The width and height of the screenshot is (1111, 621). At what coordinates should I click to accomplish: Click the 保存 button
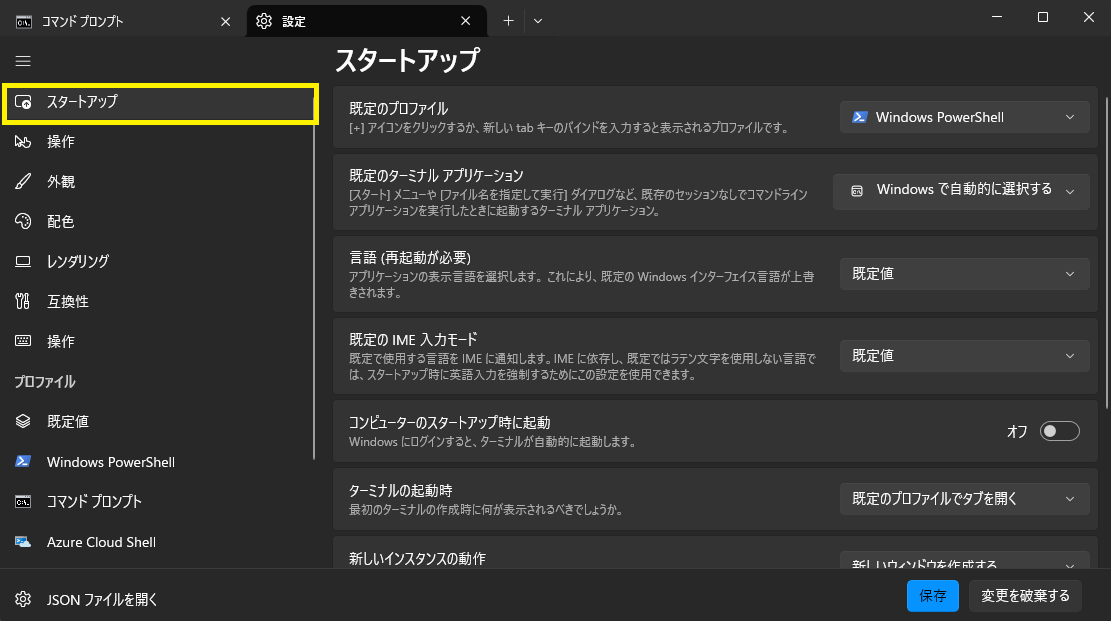coord(932,596)
